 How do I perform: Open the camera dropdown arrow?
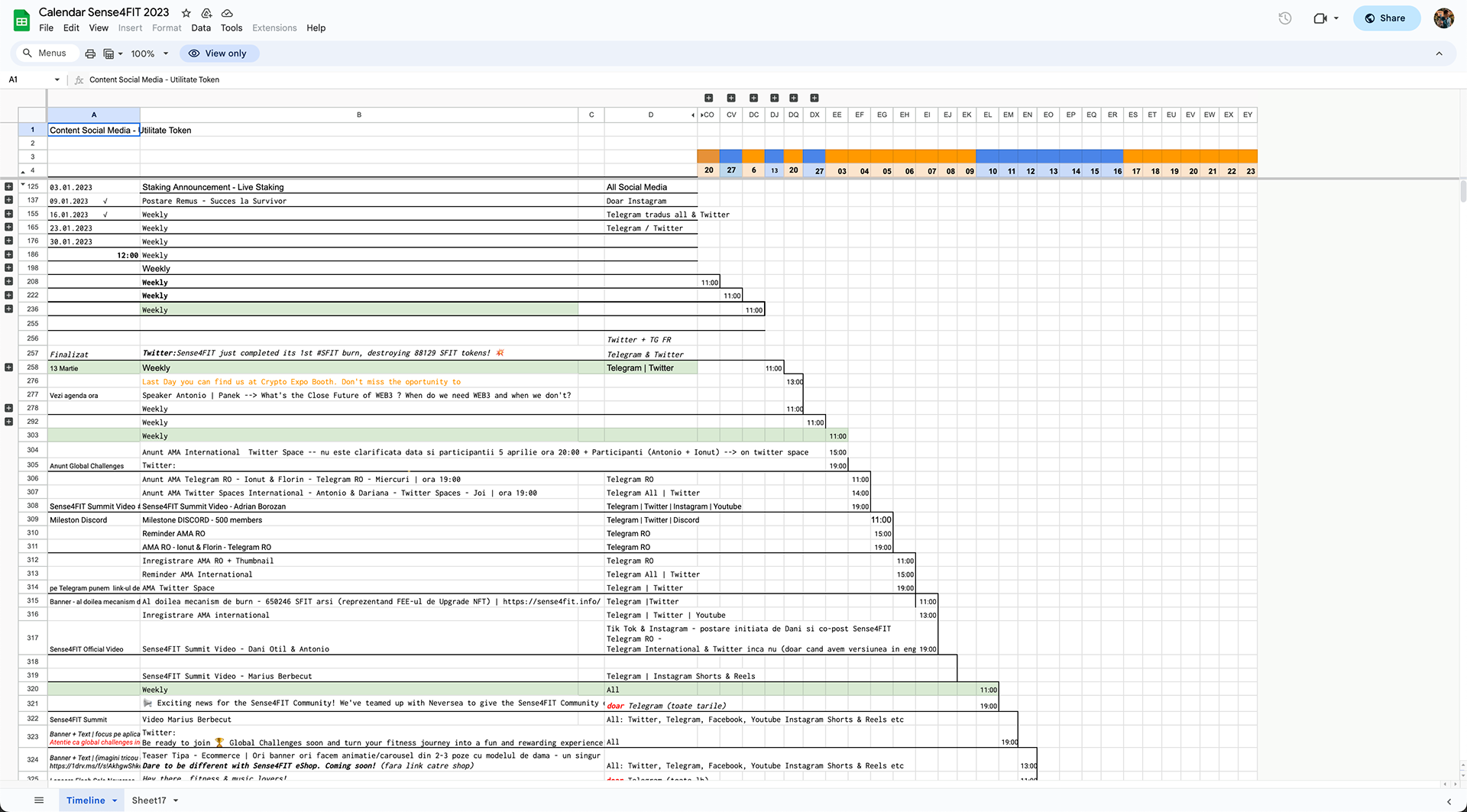[x=1336, y=18]
